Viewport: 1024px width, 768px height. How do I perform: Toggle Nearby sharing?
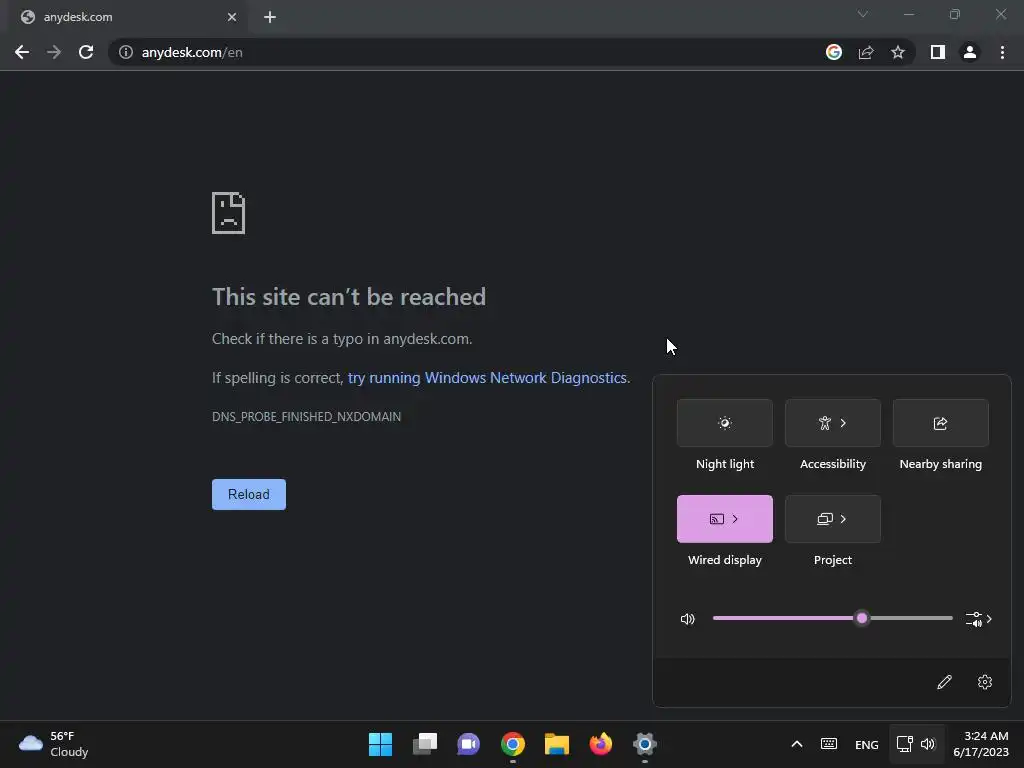[940, 423]
